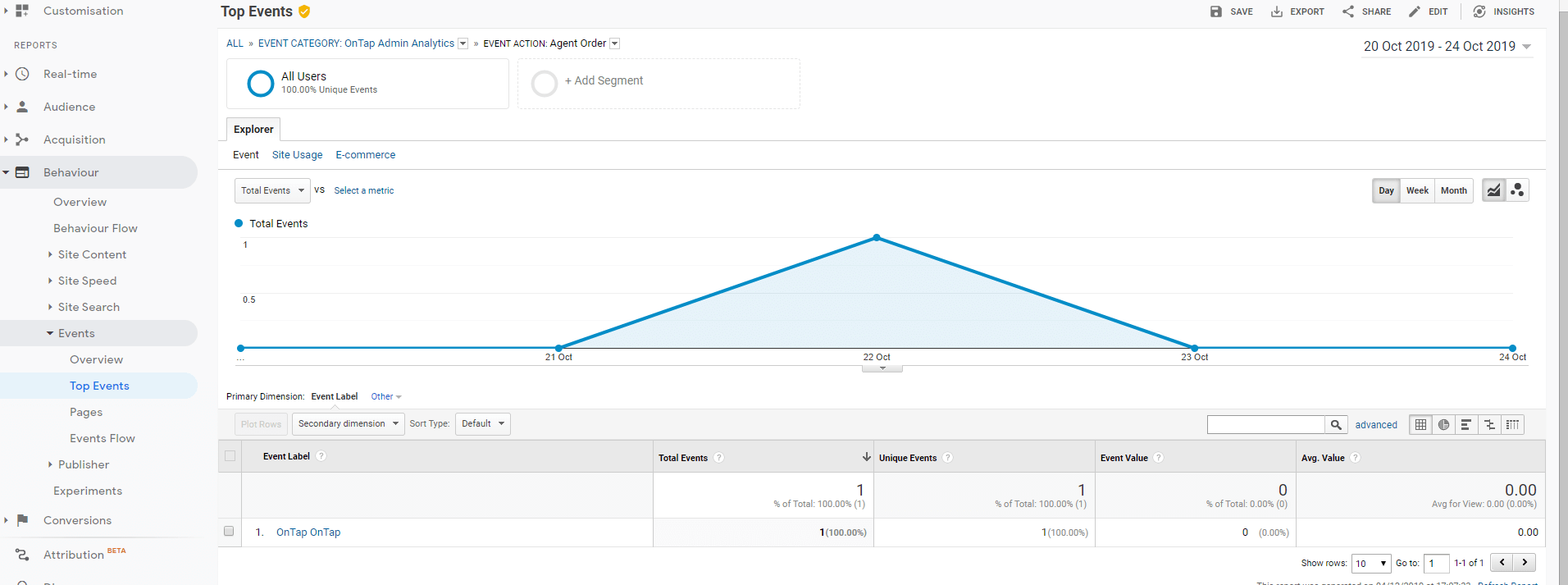Expand the Site Content section

tap(50, 254)
